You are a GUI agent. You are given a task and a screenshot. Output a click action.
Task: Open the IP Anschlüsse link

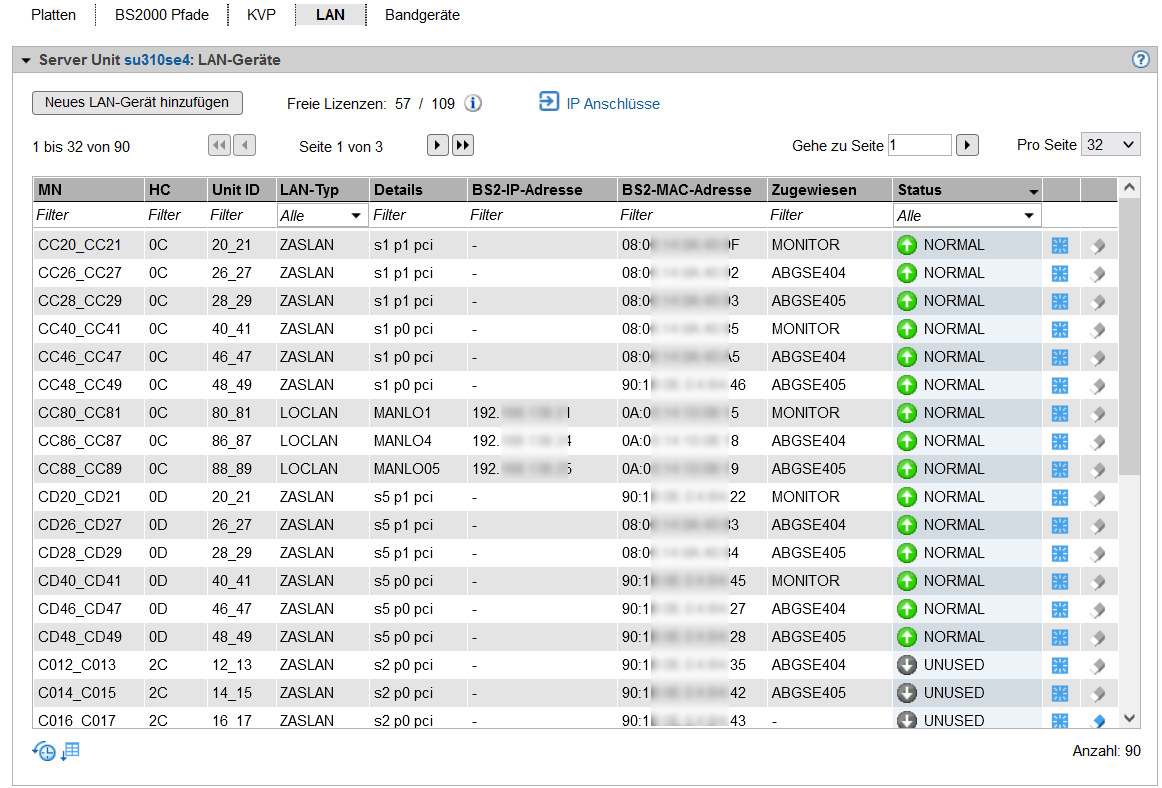coord(612,103)
